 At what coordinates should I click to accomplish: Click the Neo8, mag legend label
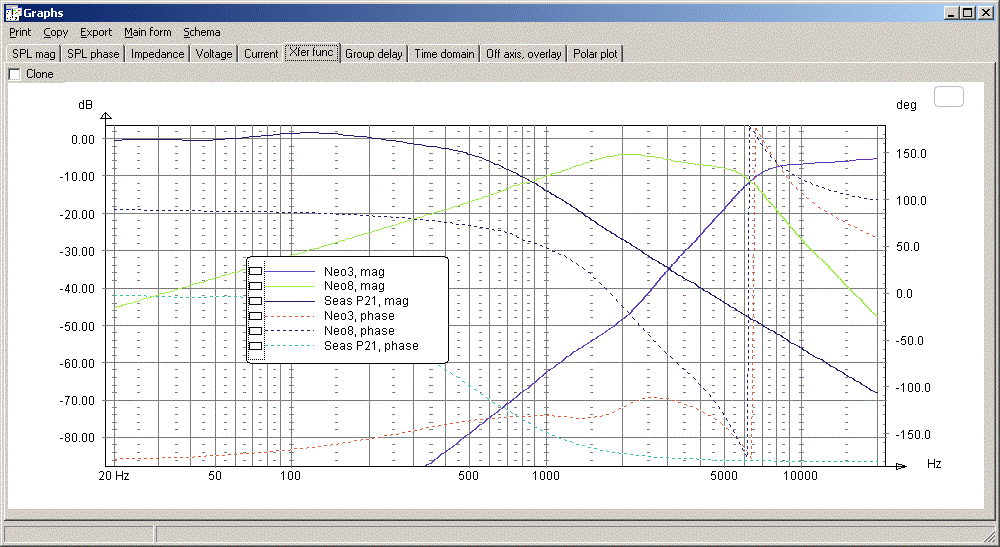(354, 286)
